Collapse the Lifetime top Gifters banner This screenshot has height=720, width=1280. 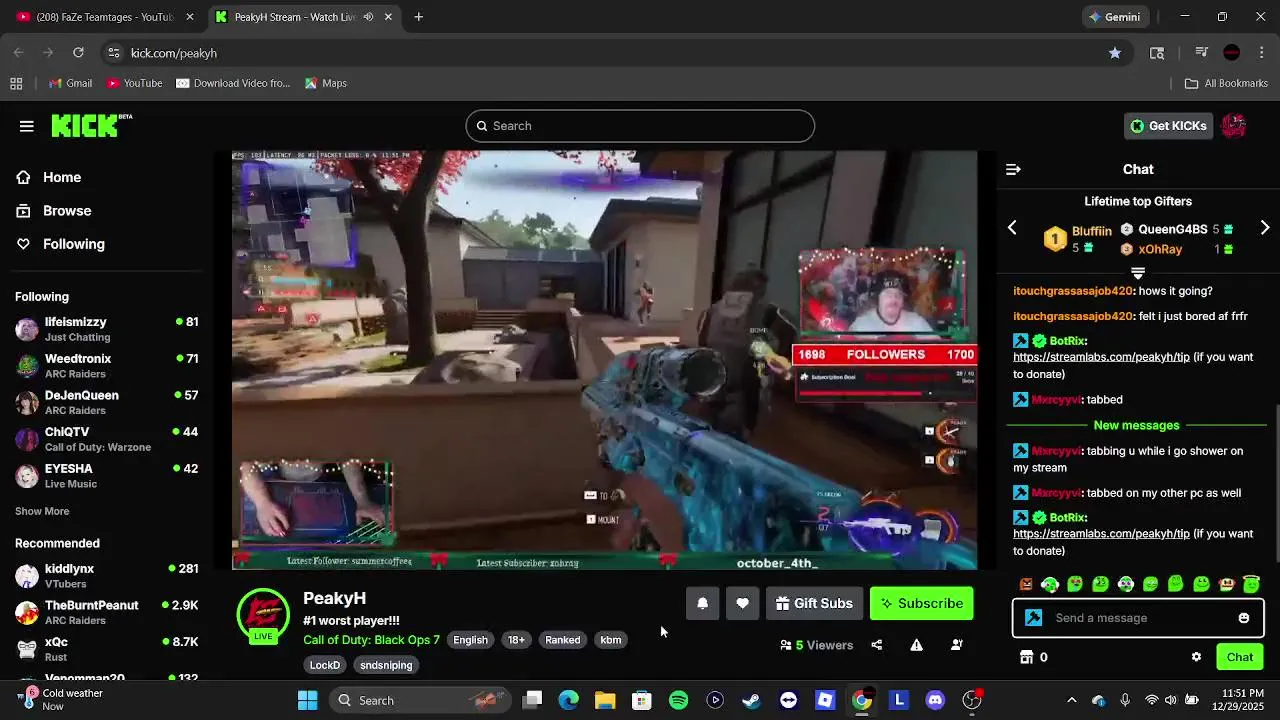tap(1138, 273)
